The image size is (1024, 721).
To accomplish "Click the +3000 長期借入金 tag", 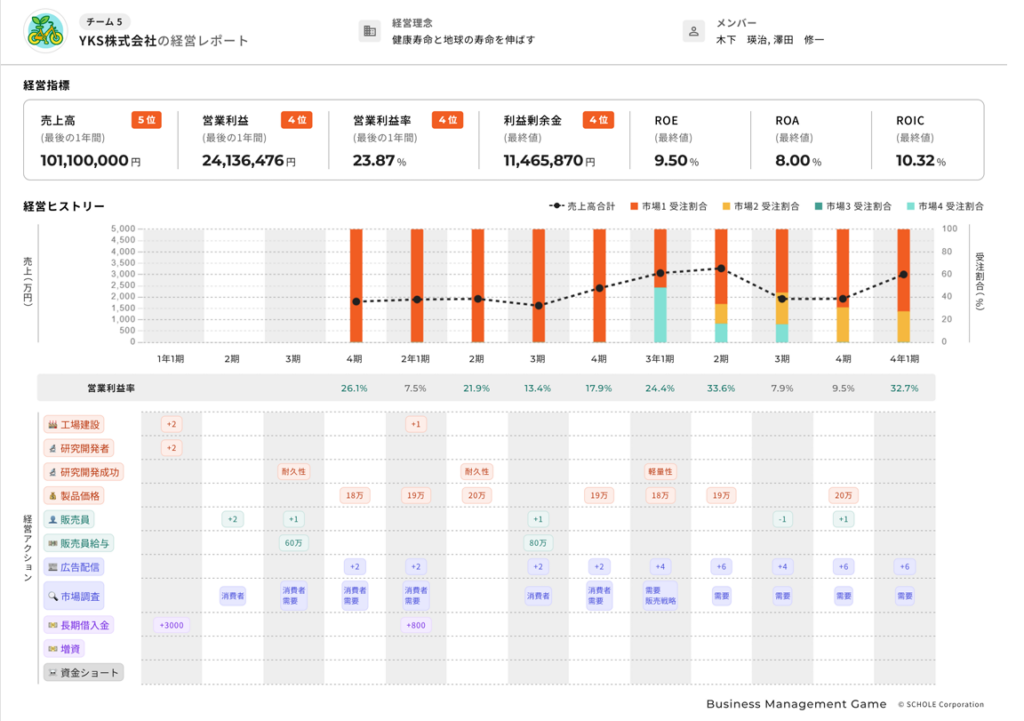I will coord(172,625).
